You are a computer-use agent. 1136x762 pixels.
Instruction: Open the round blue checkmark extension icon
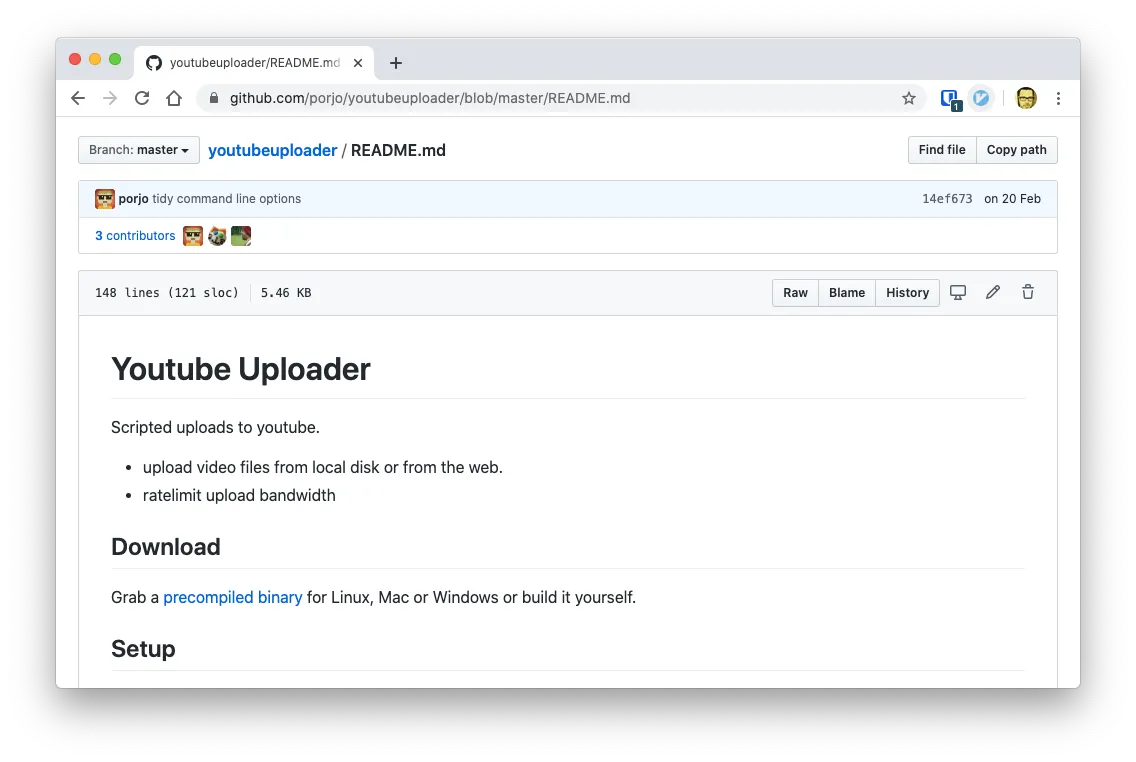coord(981,98)
